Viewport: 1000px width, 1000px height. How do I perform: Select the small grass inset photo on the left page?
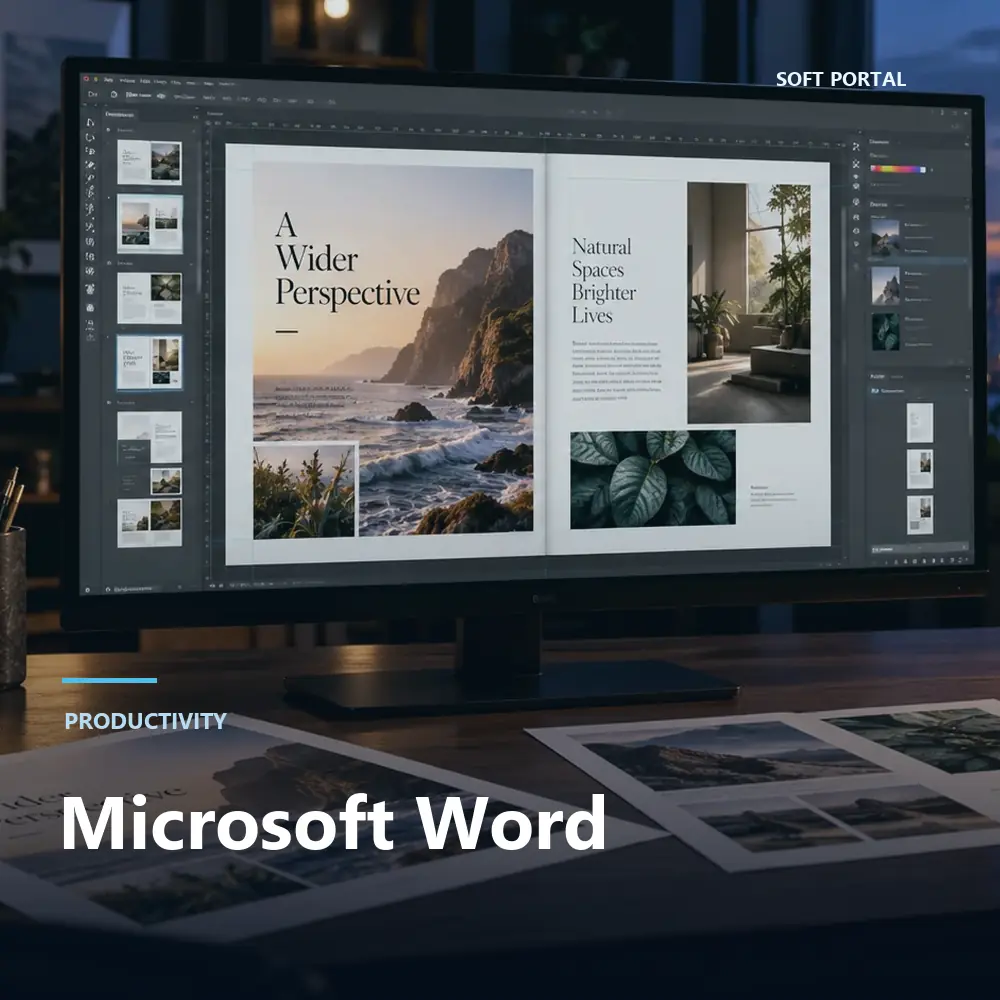pyautogui.click(x=305, y=492)
